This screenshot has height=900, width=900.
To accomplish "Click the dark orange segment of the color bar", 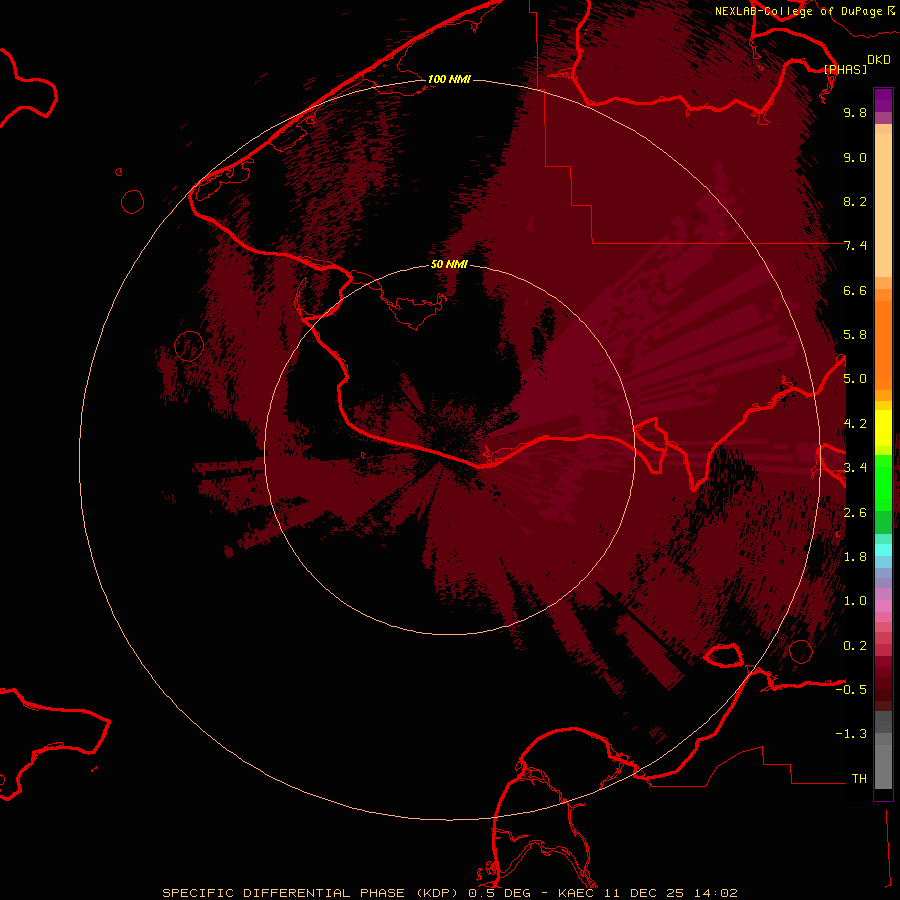I will tap(883, 345).
